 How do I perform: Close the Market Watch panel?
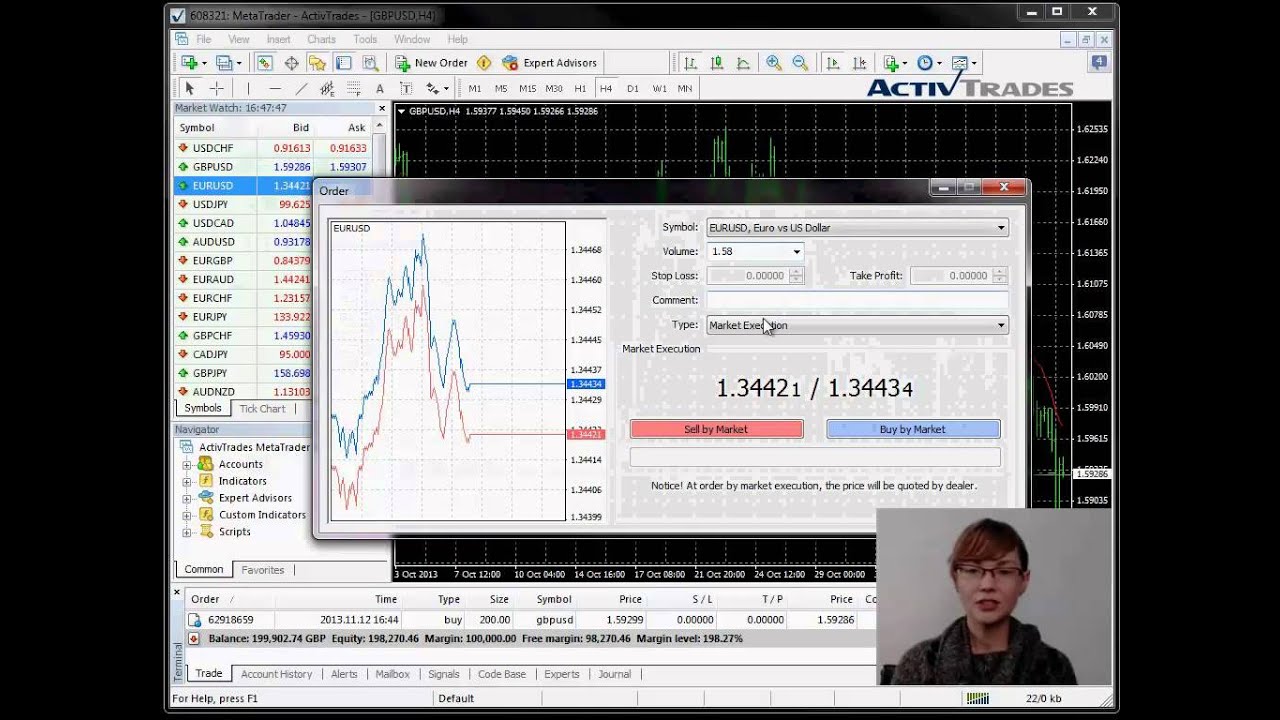[x=381, y=108]
